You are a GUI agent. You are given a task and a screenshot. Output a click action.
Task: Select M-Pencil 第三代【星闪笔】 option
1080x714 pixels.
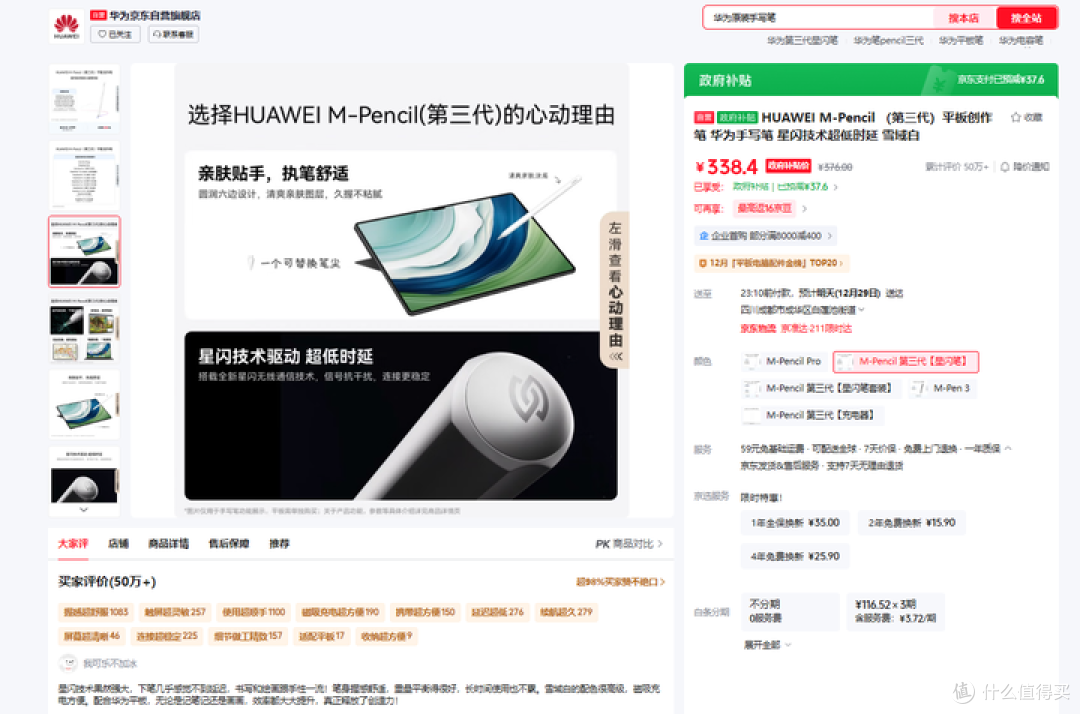coord(906,361)
